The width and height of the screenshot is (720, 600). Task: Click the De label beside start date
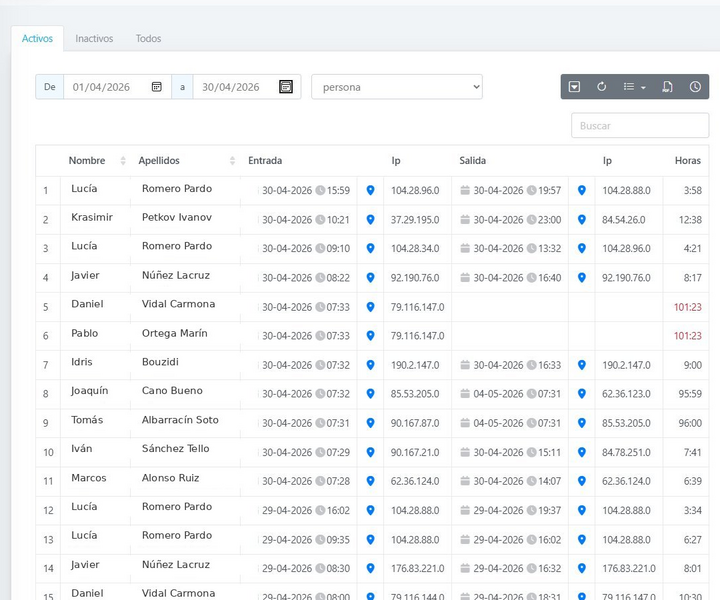[x=50, y=87]
